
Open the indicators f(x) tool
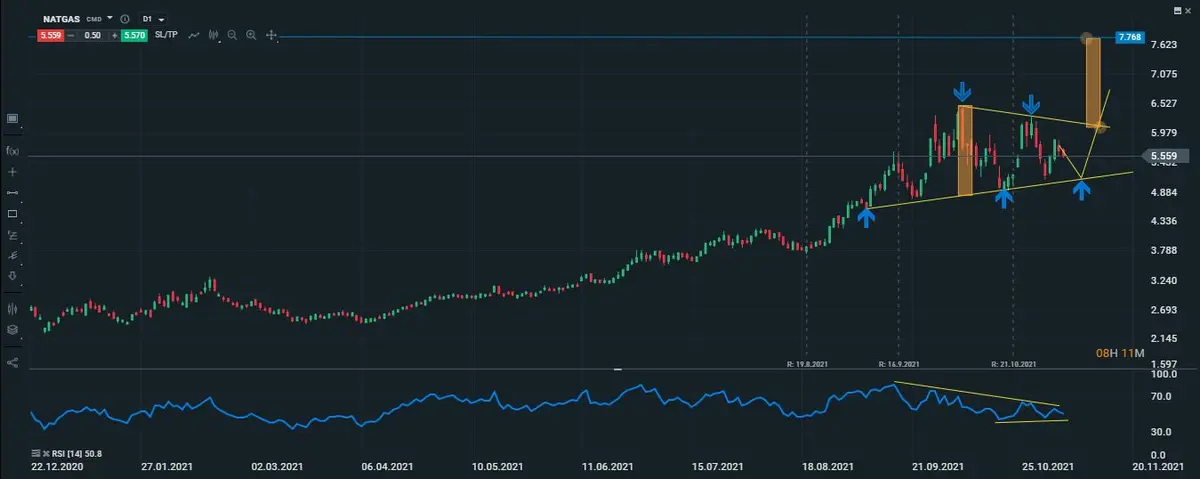[13, 150]
